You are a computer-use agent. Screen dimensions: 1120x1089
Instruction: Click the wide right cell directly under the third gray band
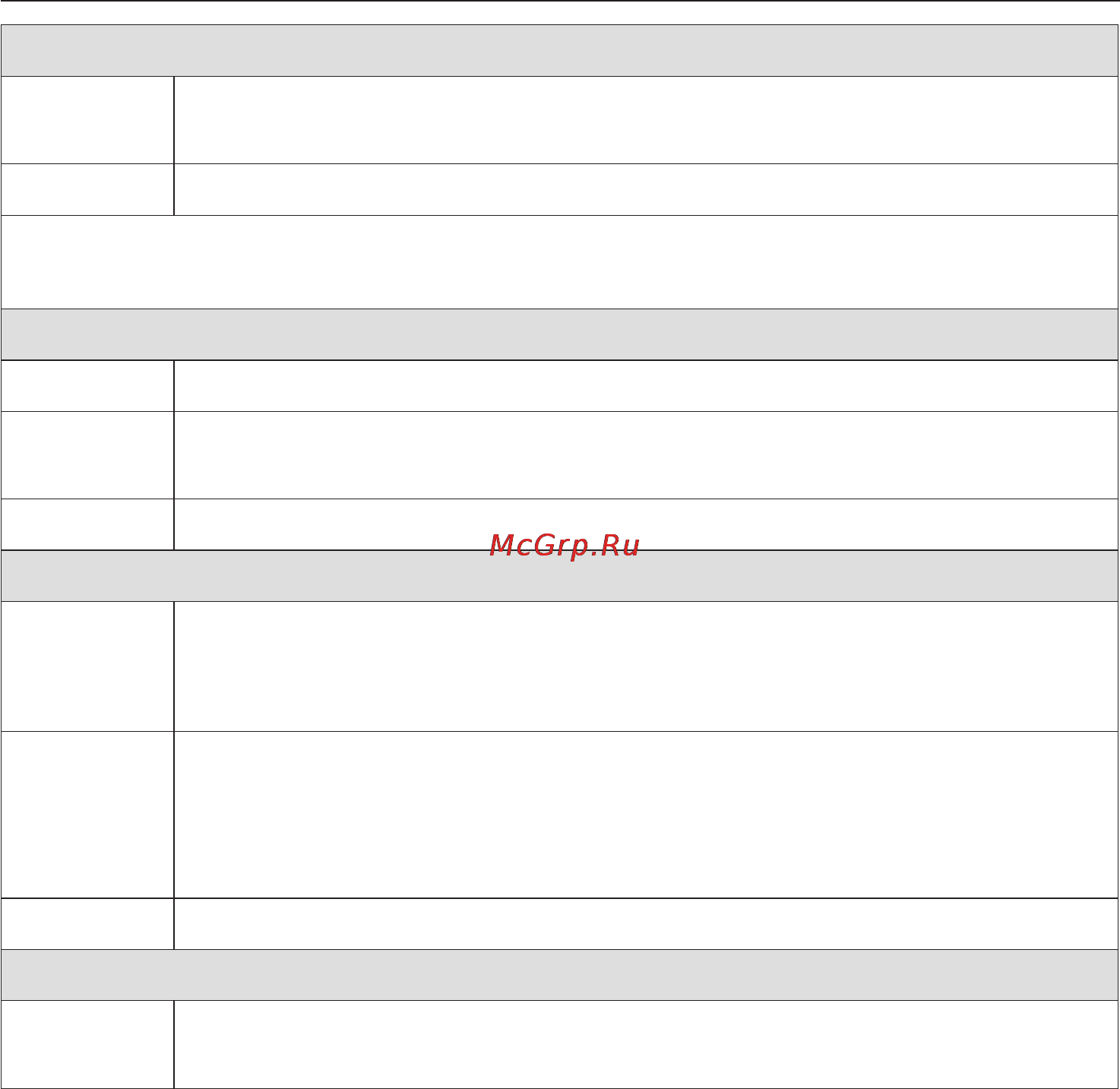(646, 666)
